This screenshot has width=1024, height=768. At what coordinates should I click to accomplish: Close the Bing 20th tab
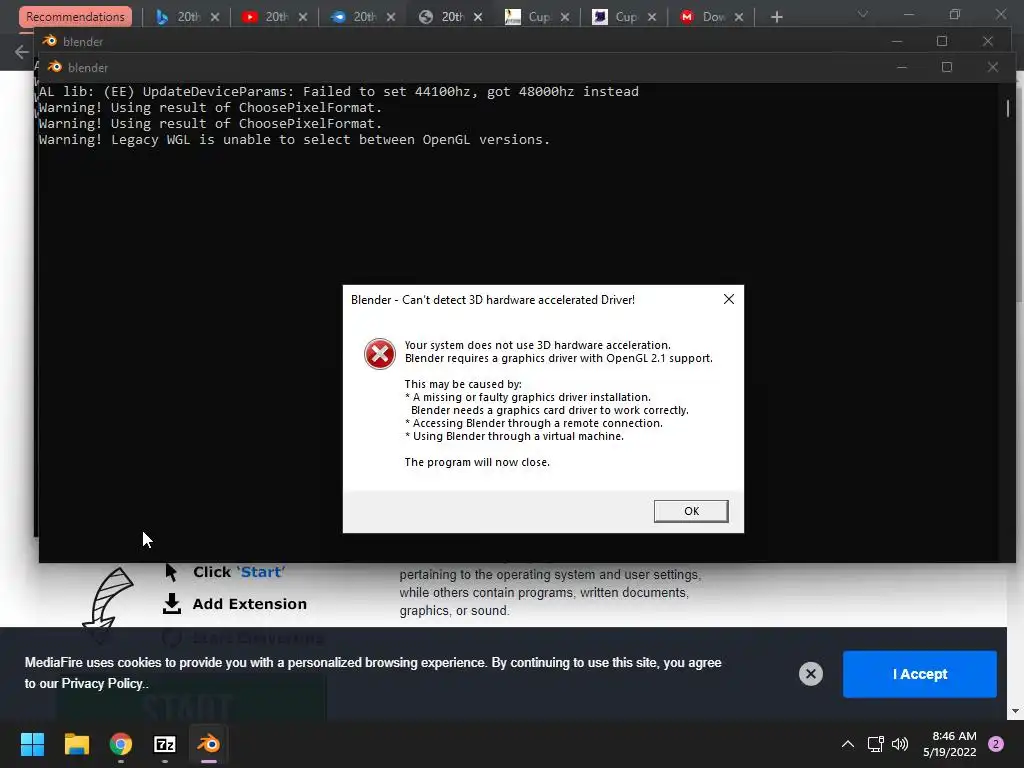(x=215, y=18)
